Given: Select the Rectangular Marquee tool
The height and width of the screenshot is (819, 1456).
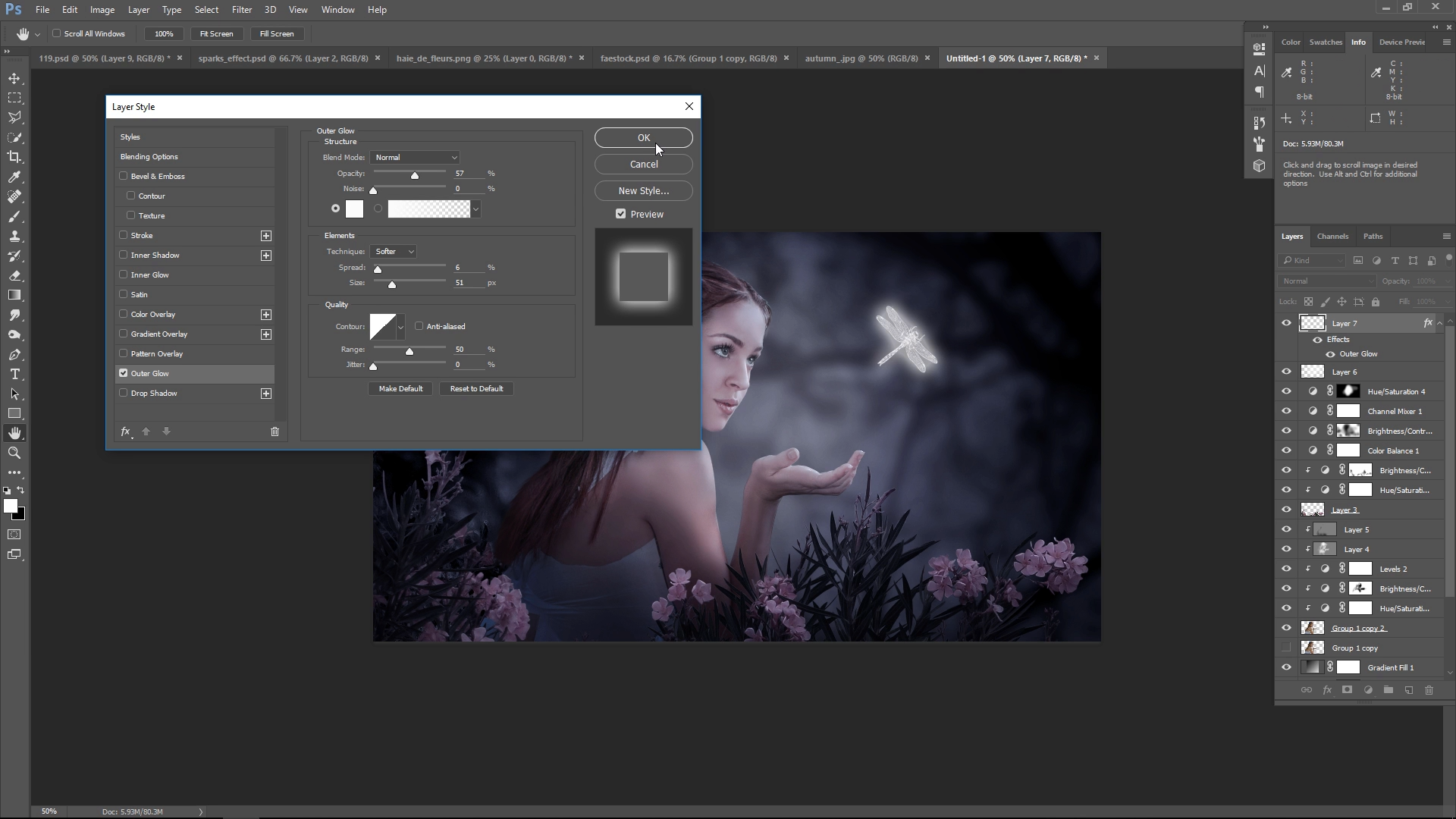Looking at the screenshot, I should [14, 98].
